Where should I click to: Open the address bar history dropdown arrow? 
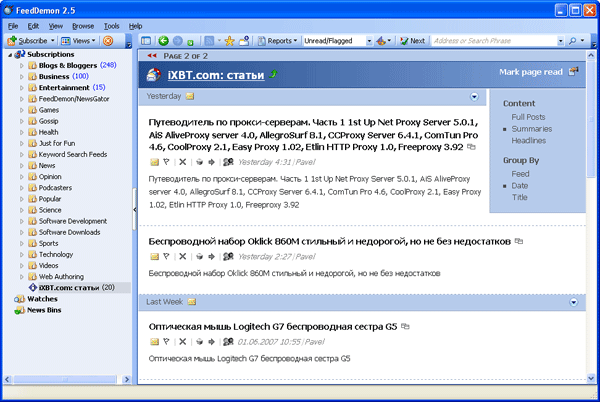coord(561,41)
